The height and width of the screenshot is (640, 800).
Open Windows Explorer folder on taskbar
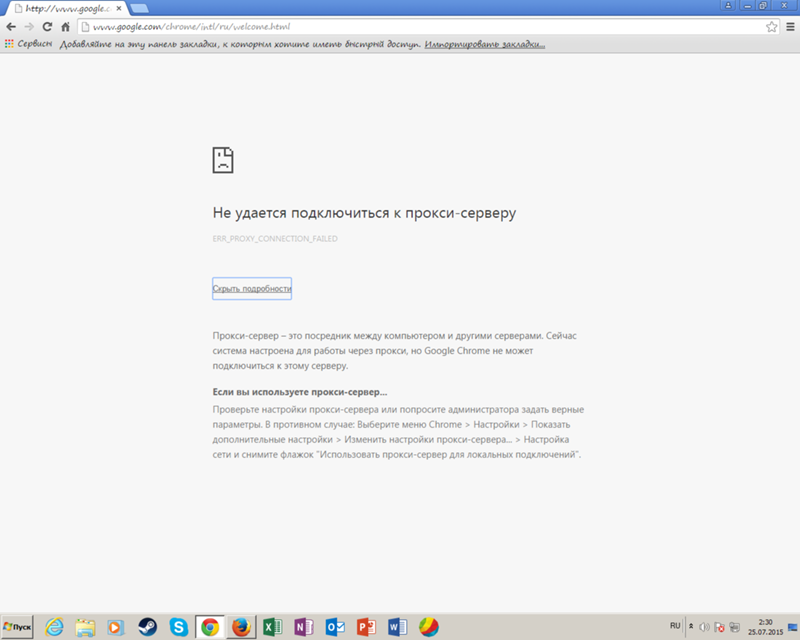(85, 627)
